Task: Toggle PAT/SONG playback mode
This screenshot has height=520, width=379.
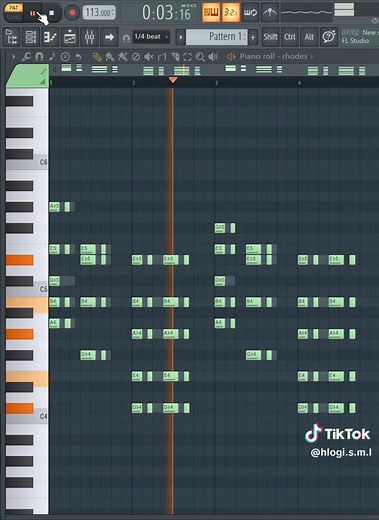Action: click(14, 13)
